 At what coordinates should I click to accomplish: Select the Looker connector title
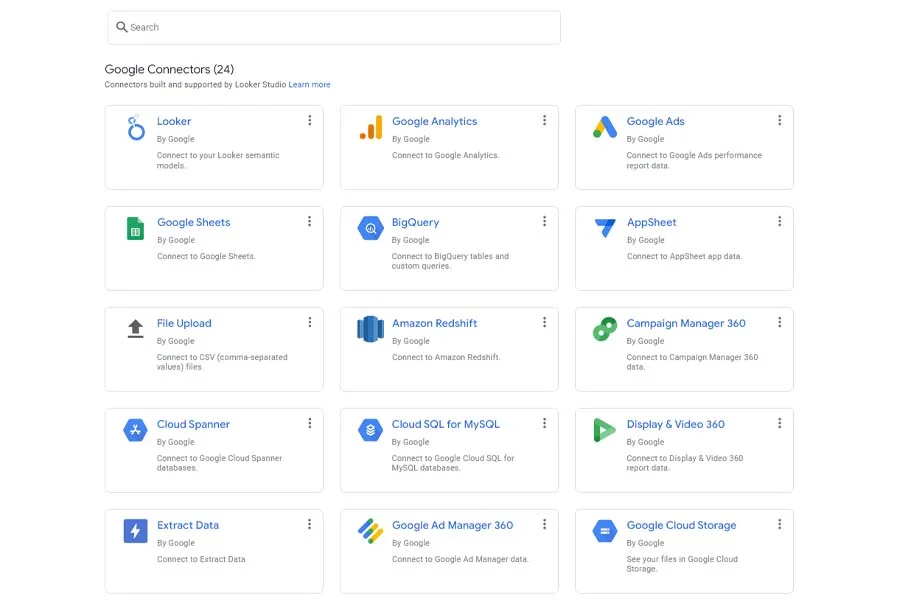point(174,121)
